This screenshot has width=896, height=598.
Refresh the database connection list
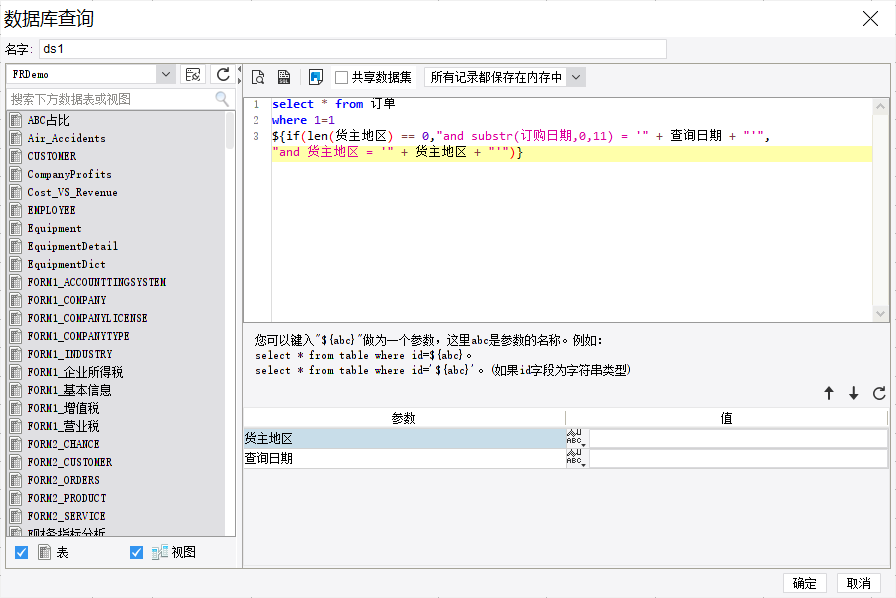(x=223, y=74)
